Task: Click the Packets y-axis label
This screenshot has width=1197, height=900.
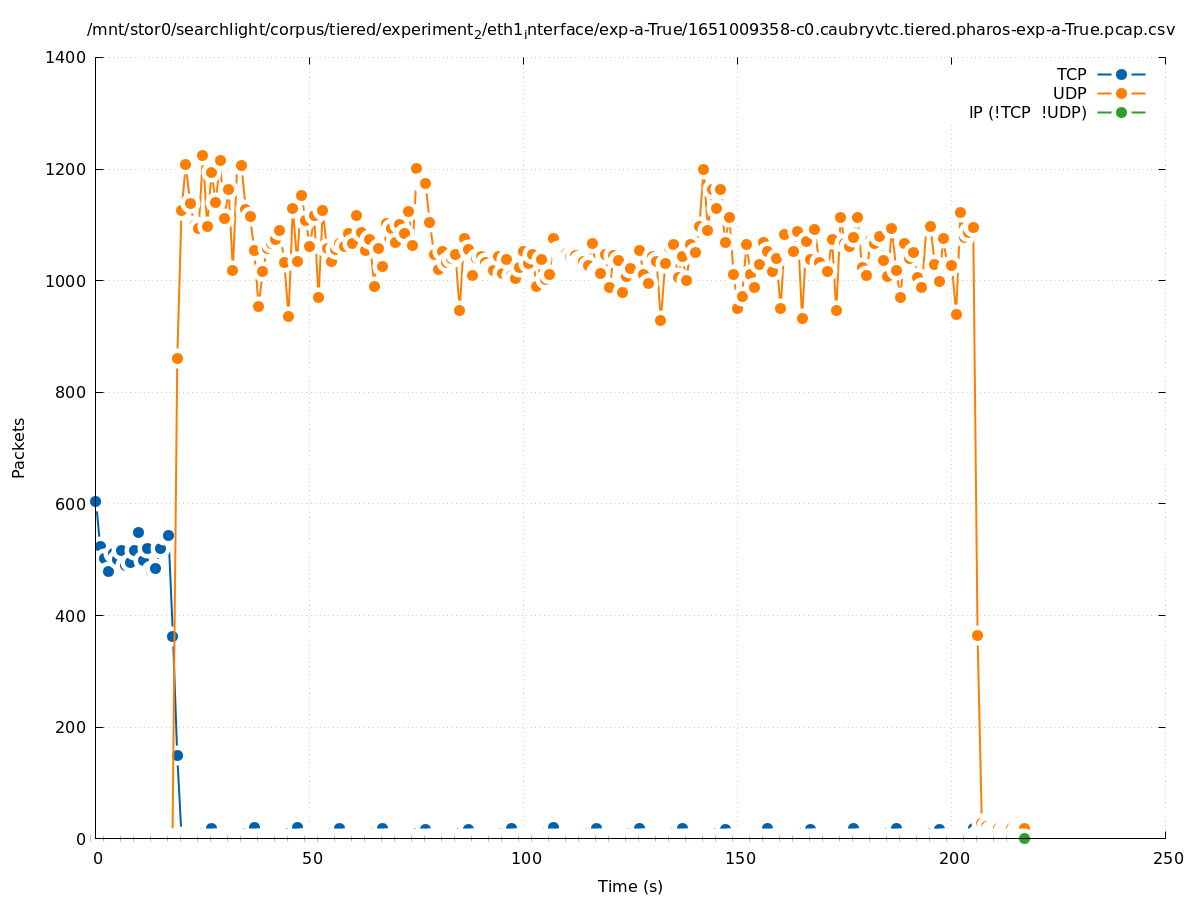Action: tap(19, 447)
